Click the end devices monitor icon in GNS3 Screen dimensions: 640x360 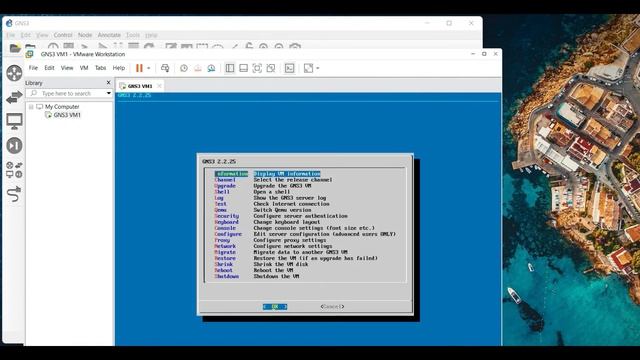click(14, 121)
